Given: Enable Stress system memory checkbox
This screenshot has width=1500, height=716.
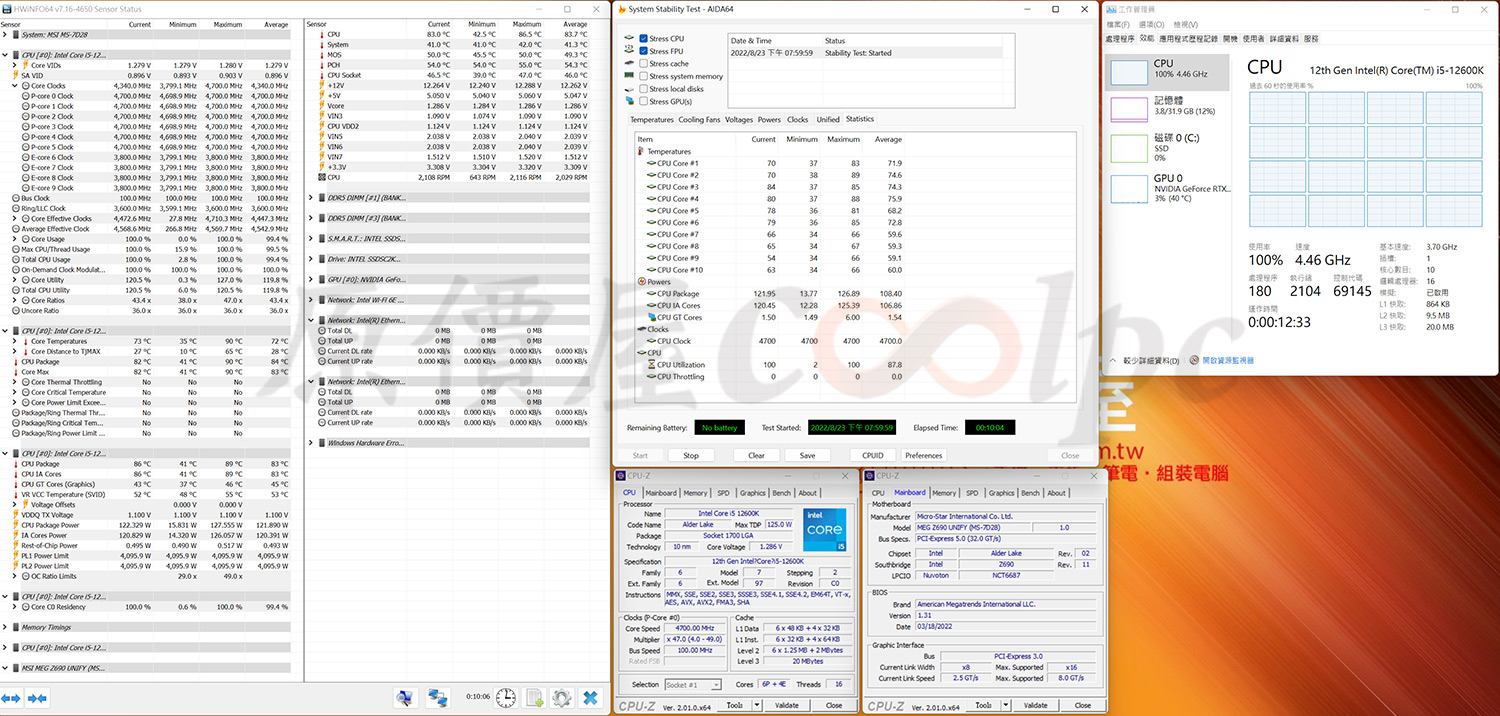Looking at the screenshot, I should click(643, 76).
